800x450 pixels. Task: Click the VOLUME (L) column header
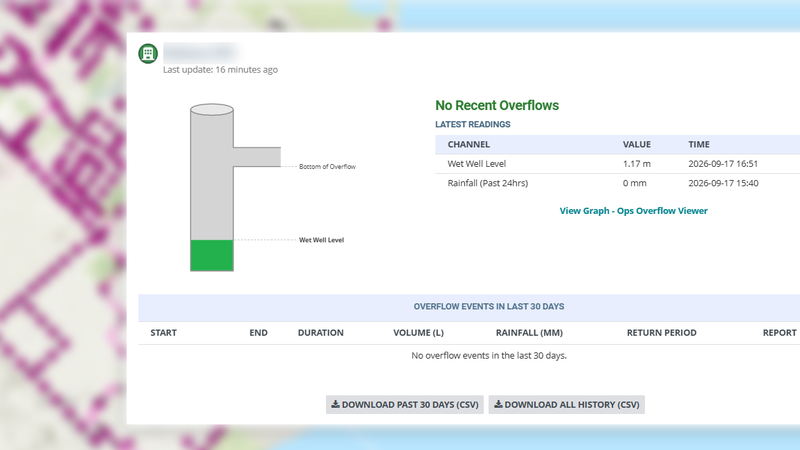[x=418, y=333]
